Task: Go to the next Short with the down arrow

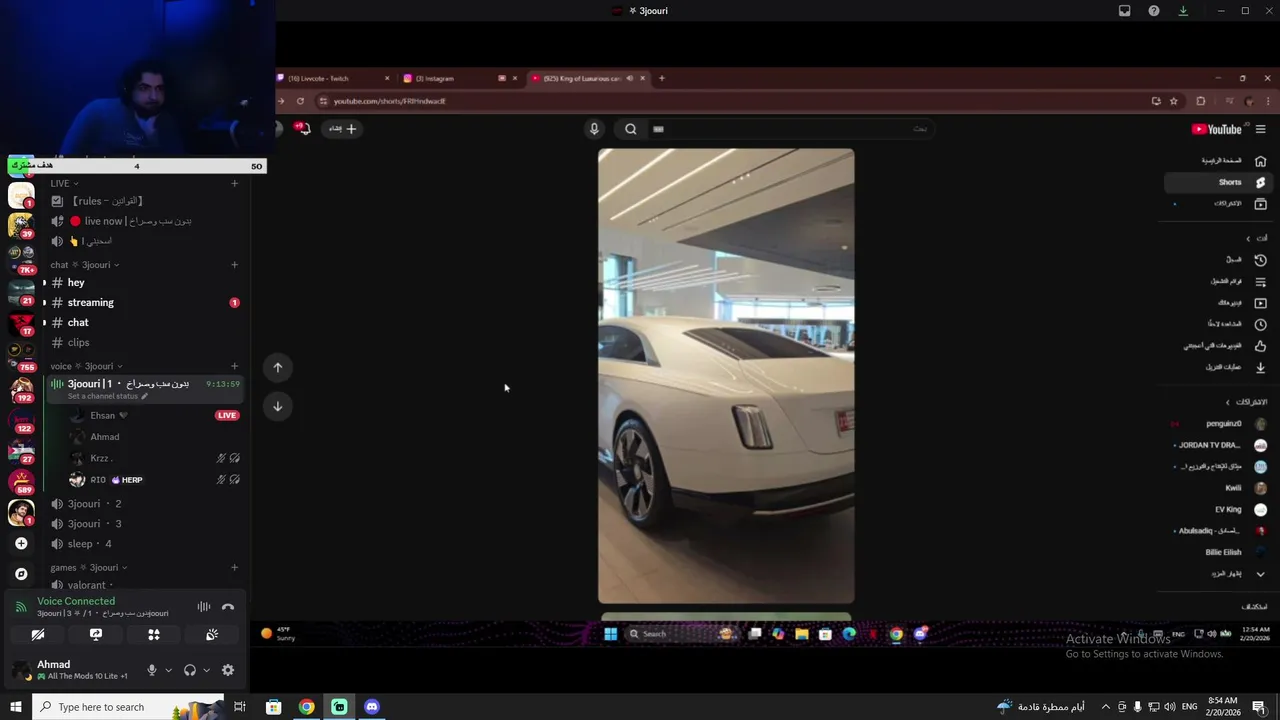Action: click(x=278, y=406)
